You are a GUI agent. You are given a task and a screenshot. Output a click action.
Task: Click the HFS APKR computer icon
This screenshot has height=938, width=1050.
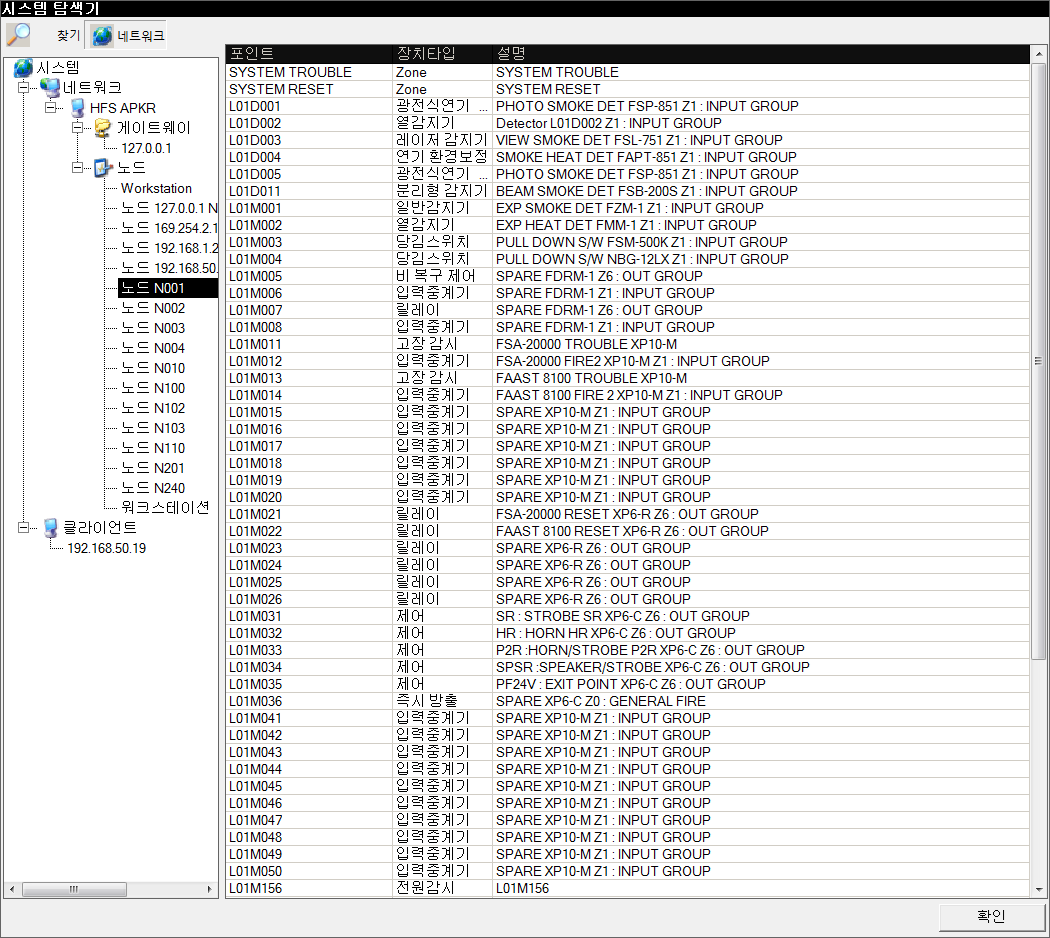pyautogui.click(x=77, y=108)
